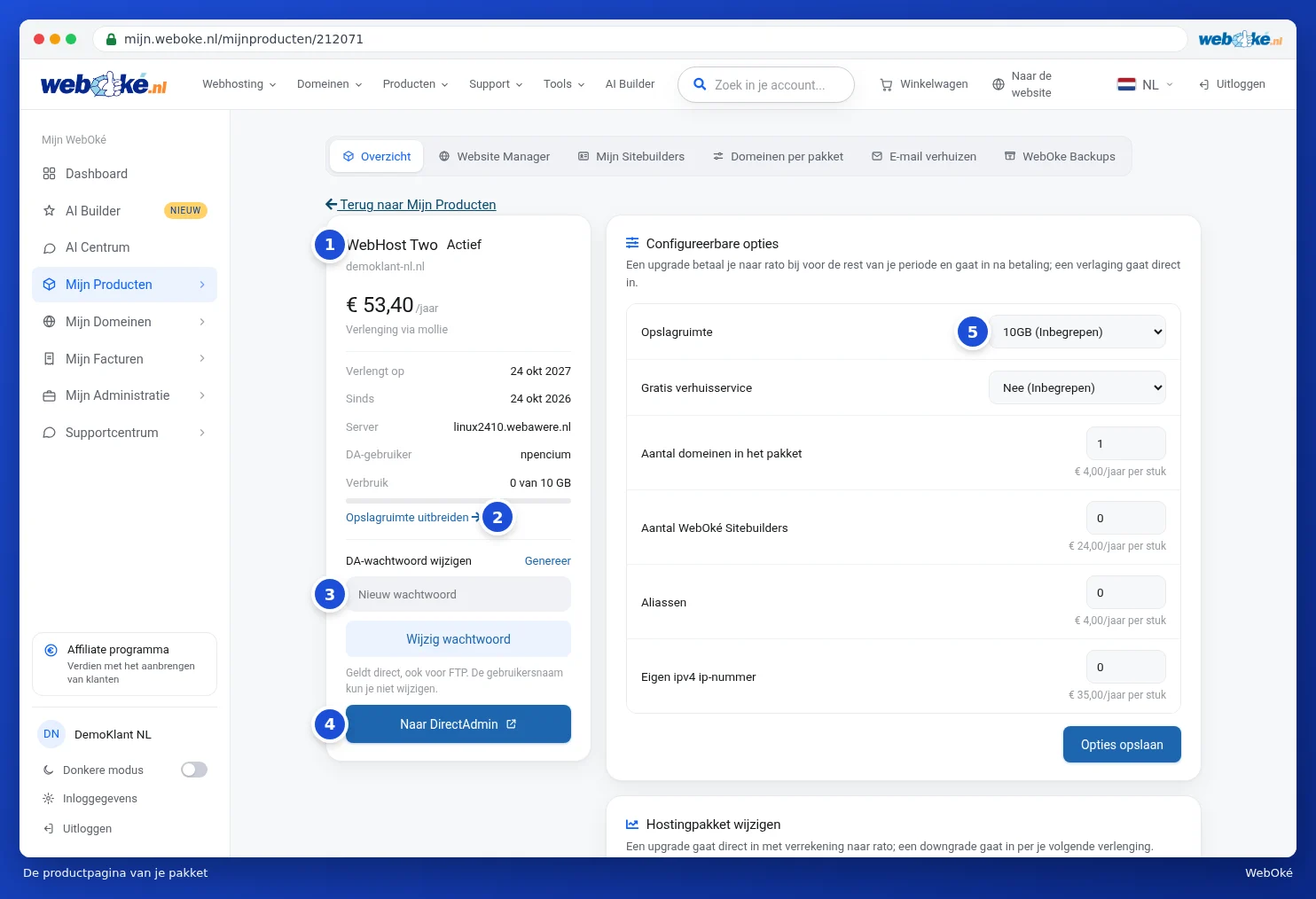Open the Opslagruimte dropdown
The width and height of the screenshot is (1316, 899).
pos(1077,332)
